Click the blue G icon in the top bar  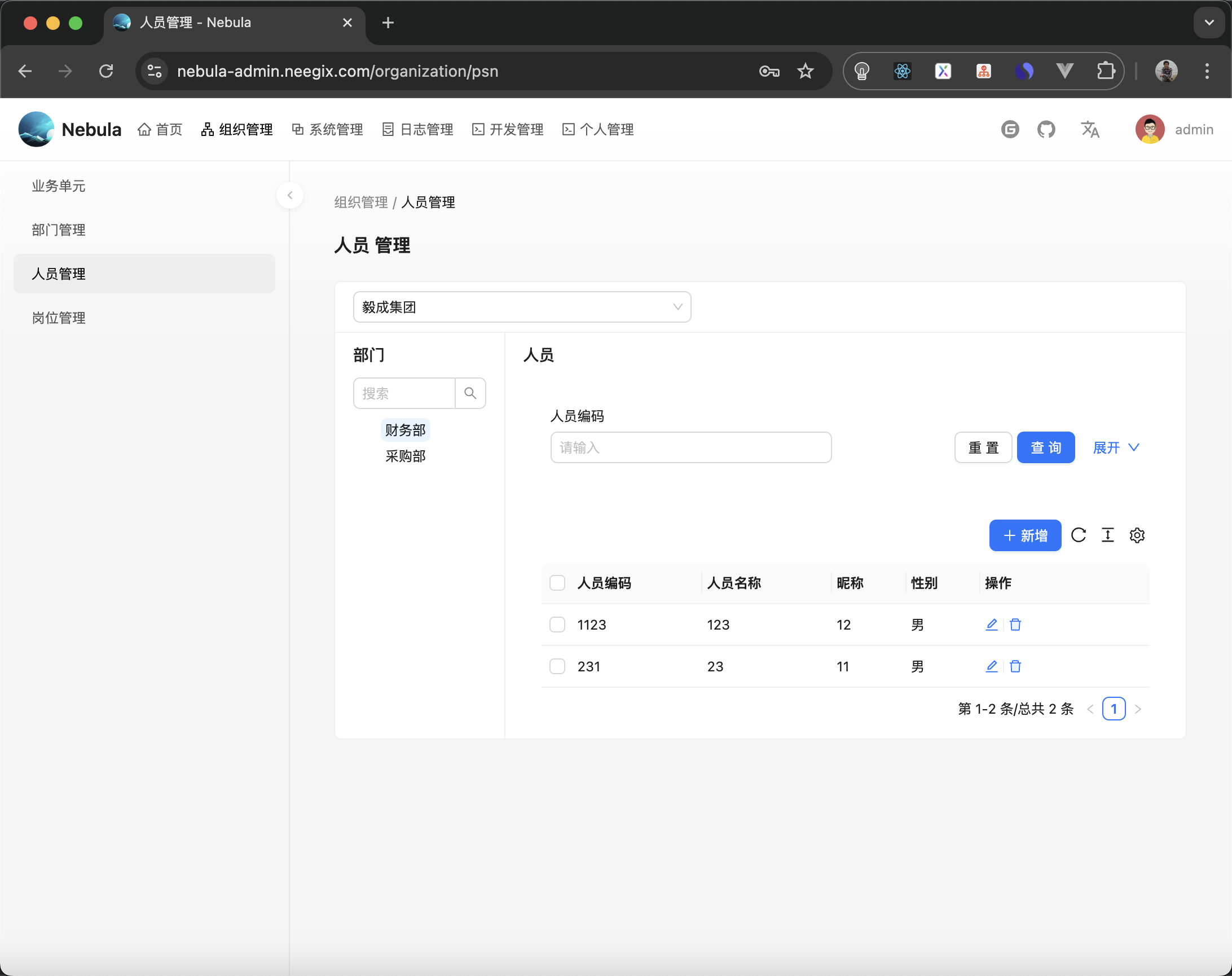tap(1010, 129)
